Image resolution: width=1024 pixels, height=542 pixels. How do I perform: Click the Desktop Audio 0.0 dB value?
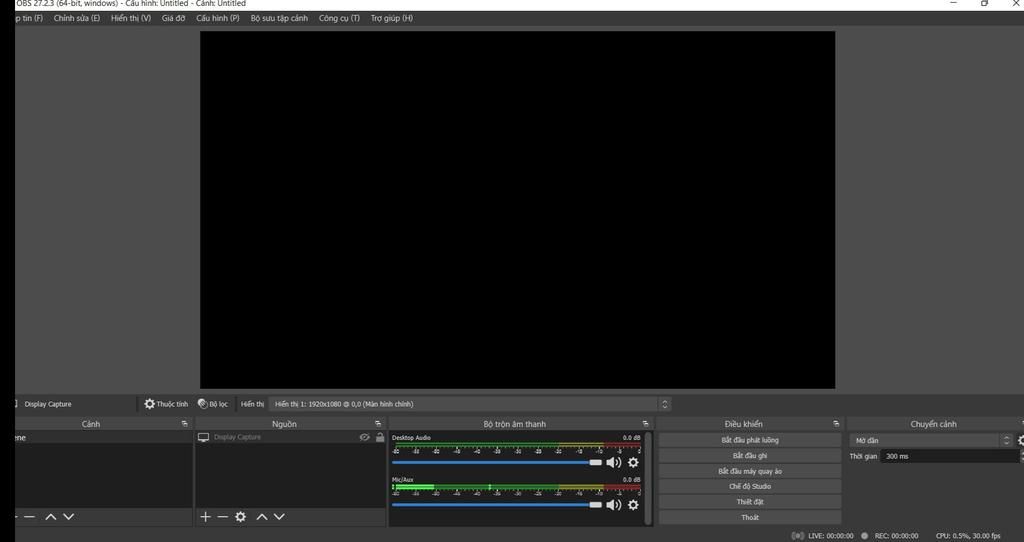(631, 438)
